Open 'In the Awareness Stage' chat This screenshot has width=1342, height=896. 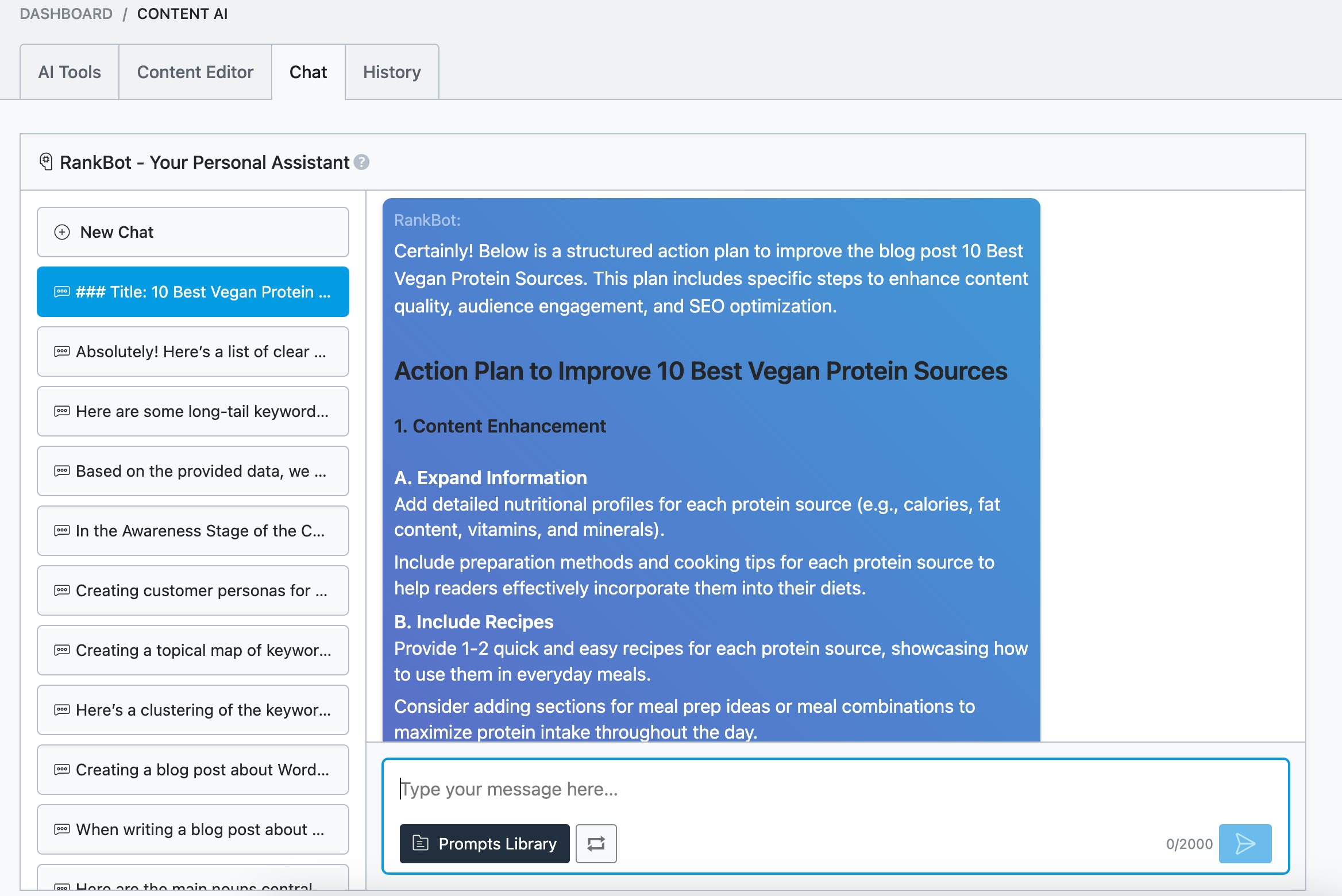point(192,531)
